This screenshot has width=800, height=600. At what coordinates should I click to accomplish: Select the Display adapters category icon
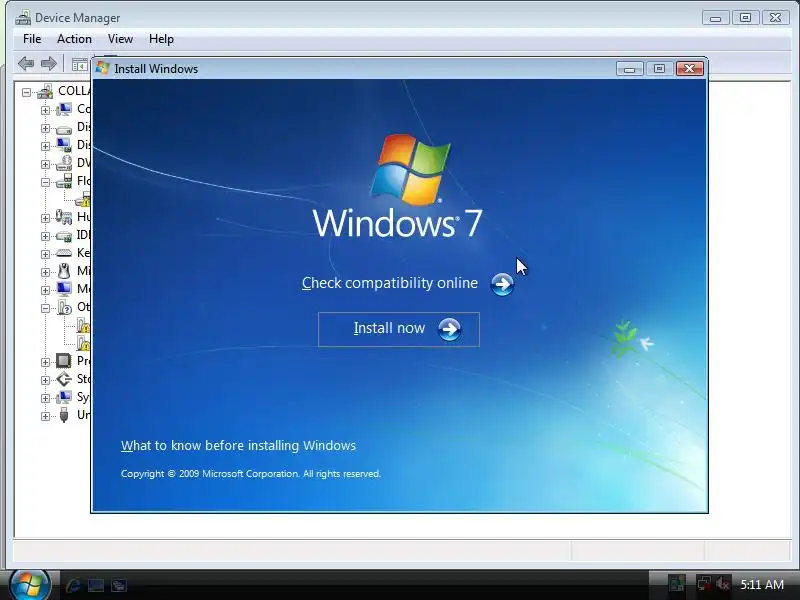(64, 145)
